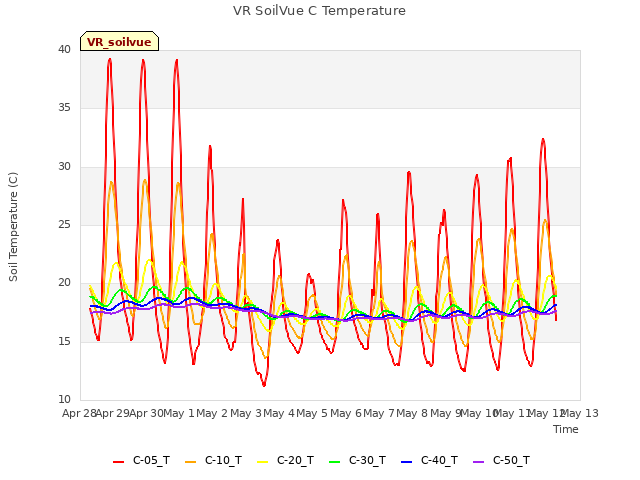640x480 pixels.
Task: Toggle the C-05_T series label
Action: pos(151,460)
